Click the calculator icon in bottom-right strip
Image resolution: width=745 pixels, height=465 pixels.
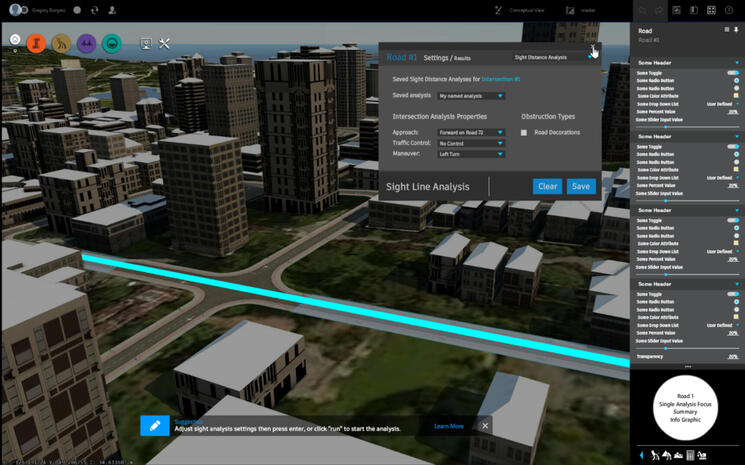[690, 456]
